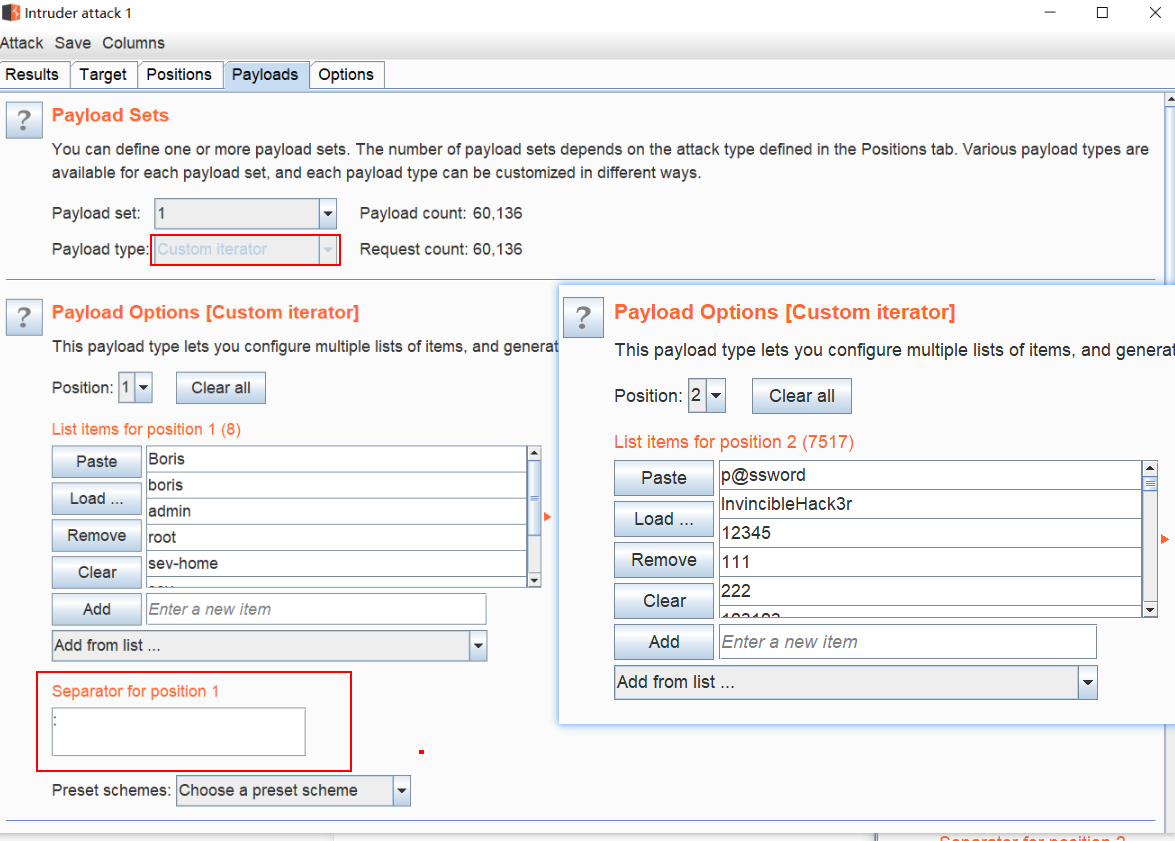Open the Position 1 dropdown

pyautogui.click(x=144, y=388)
